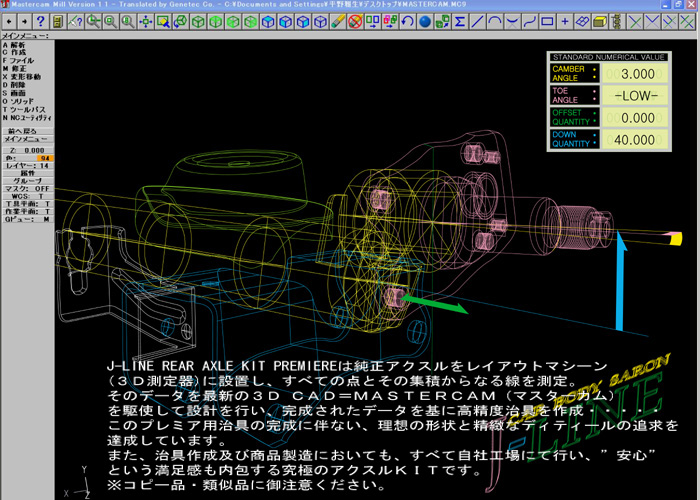Click the 属性 button

tap(28, 173)
